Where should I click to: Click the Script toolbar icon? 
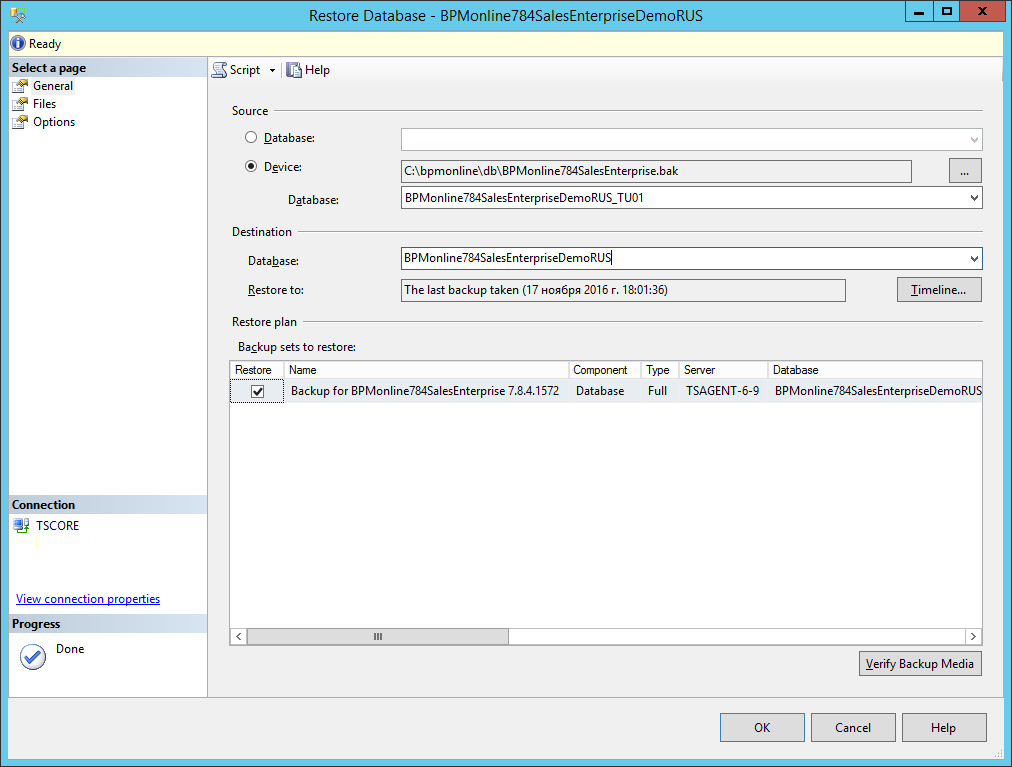(219, 70)
